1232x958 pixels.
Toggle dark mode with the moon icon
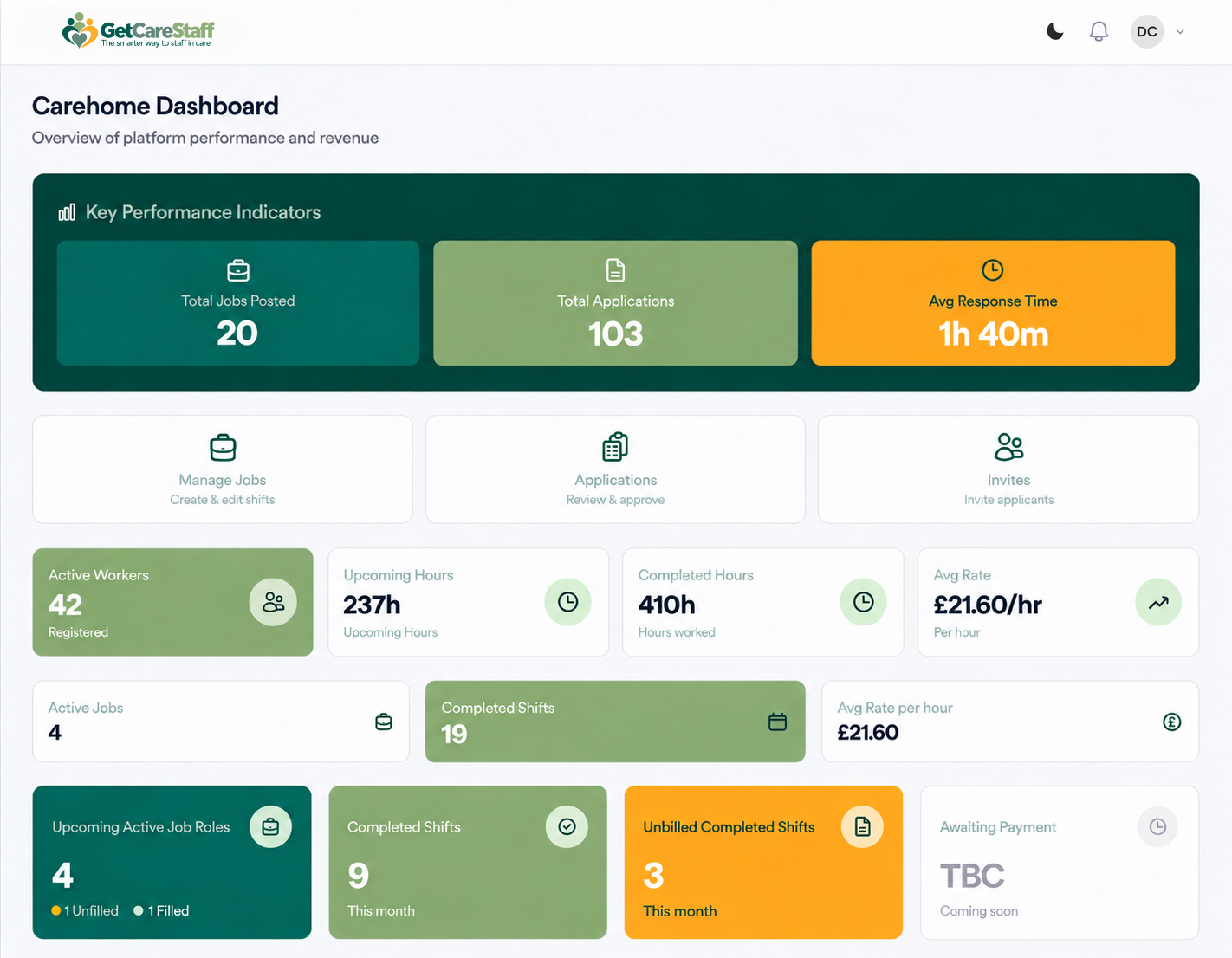click(1055, 32)
